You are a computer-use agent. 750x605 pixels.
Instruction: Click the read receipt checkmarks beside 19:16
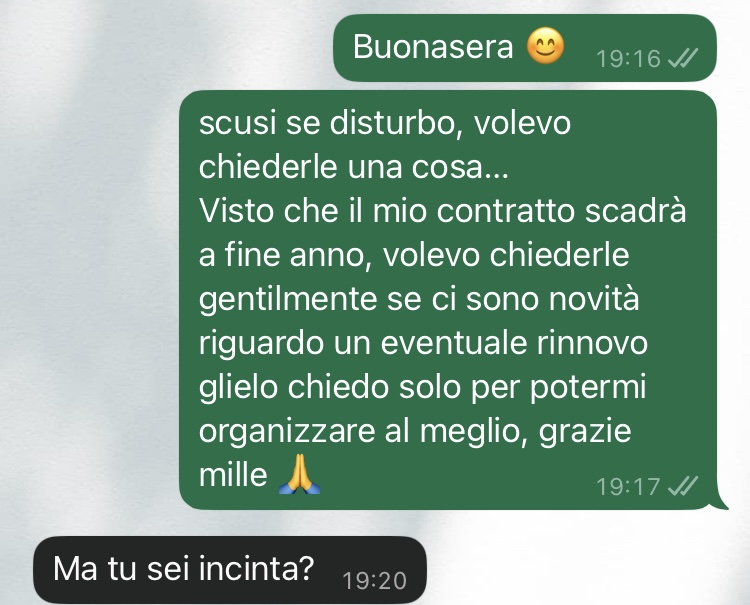click(683, 58)
